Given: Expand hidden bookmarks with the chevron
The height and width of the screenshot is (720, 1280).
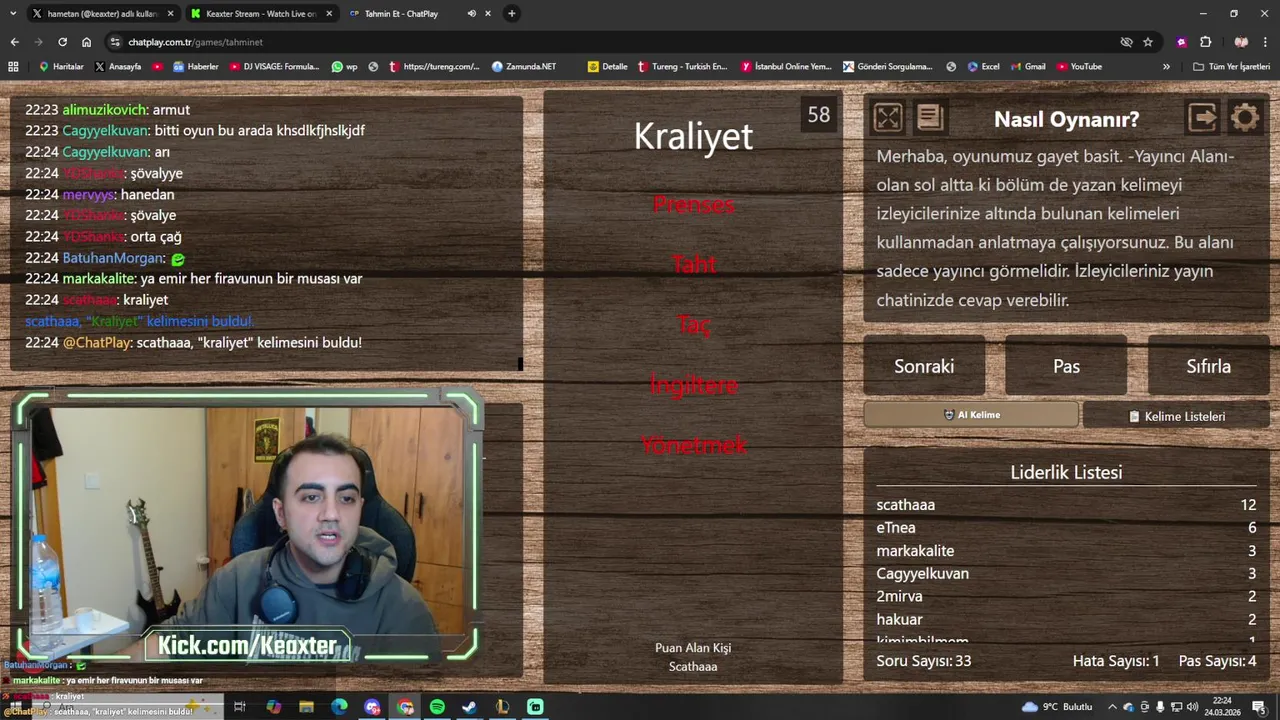Looking at the screenshot, I should [1166, 67].
